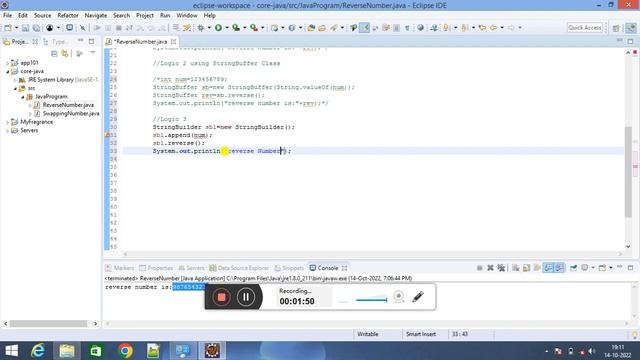Toggle Skip All Breakpoints icon

click(x=83, y=28)
